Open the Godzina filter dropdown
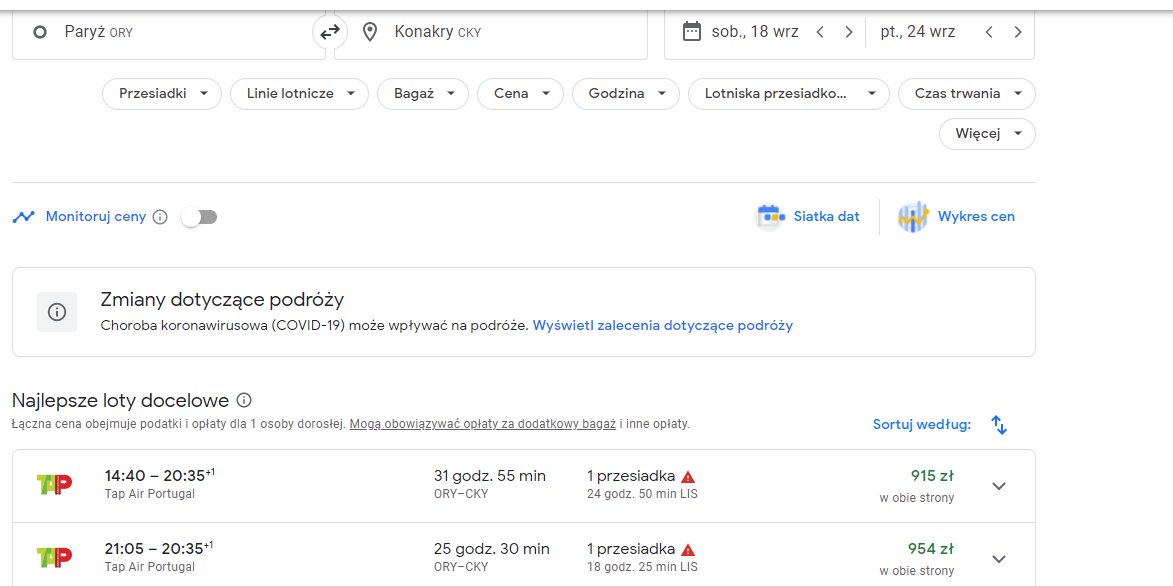 (x=625, y=94)
